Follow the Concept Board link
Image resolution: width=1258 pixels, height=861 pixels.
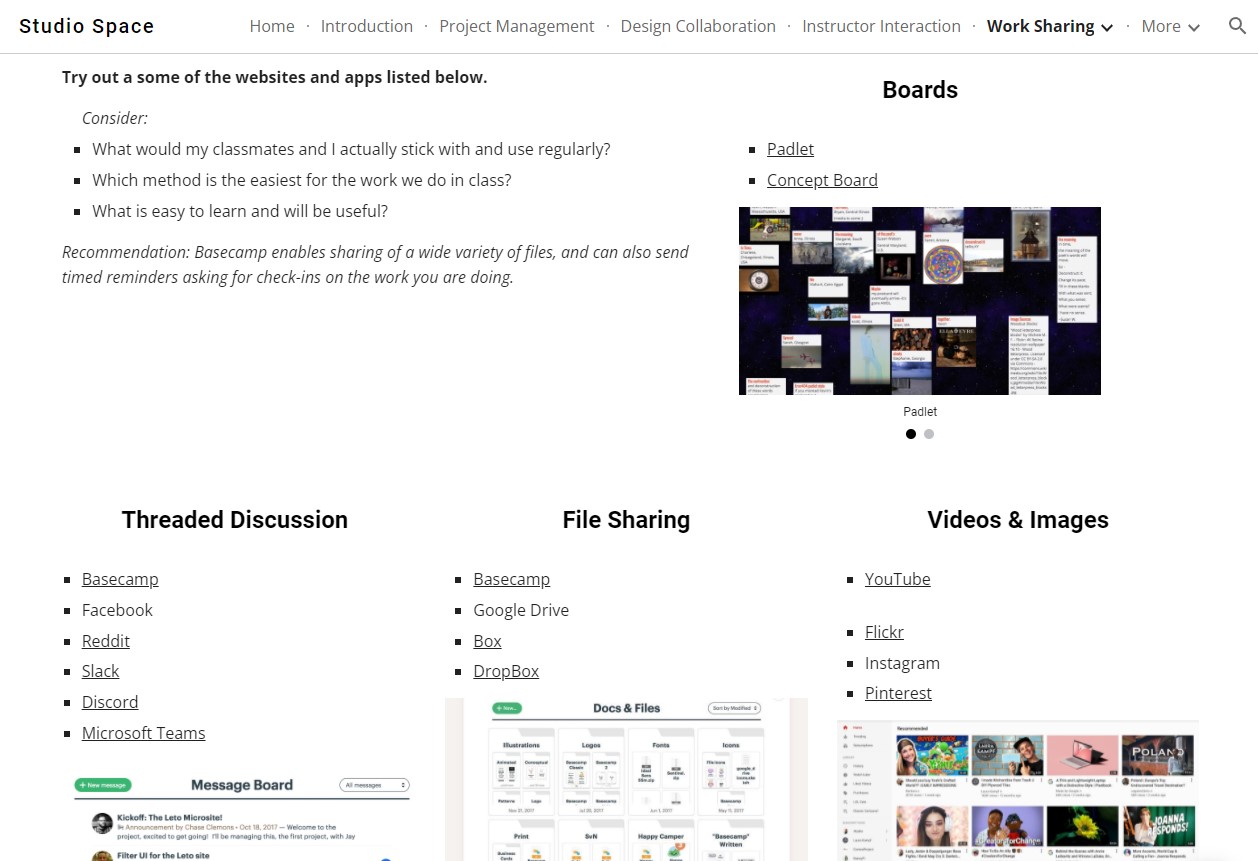[822, 180]
